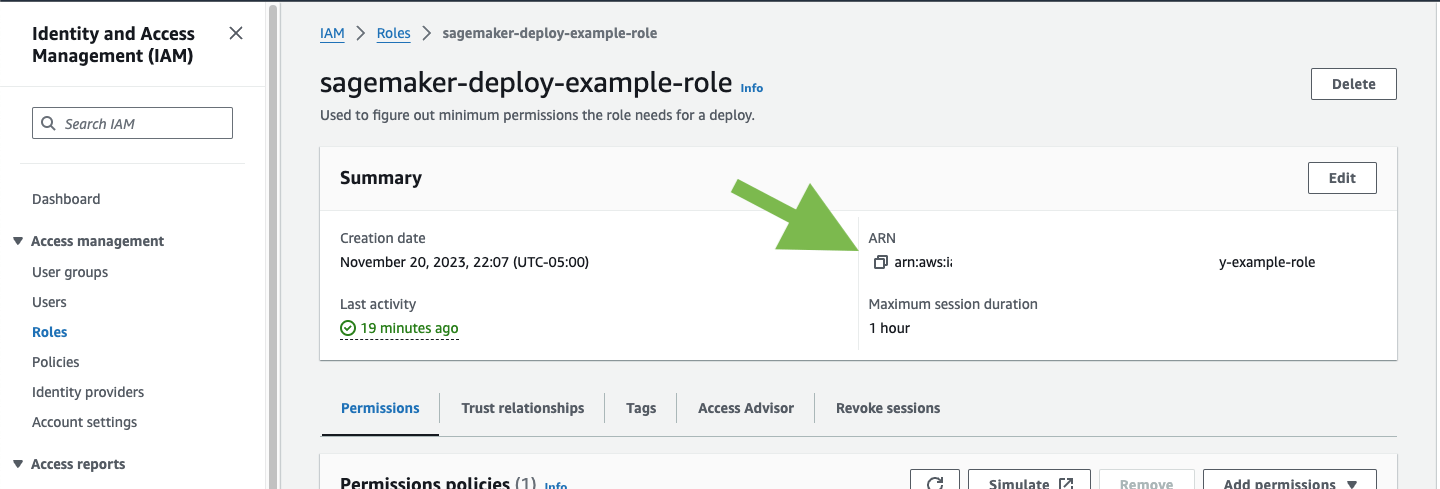Collapse the Access management section
1440x489 pixels.
click(x=18, y=241)
